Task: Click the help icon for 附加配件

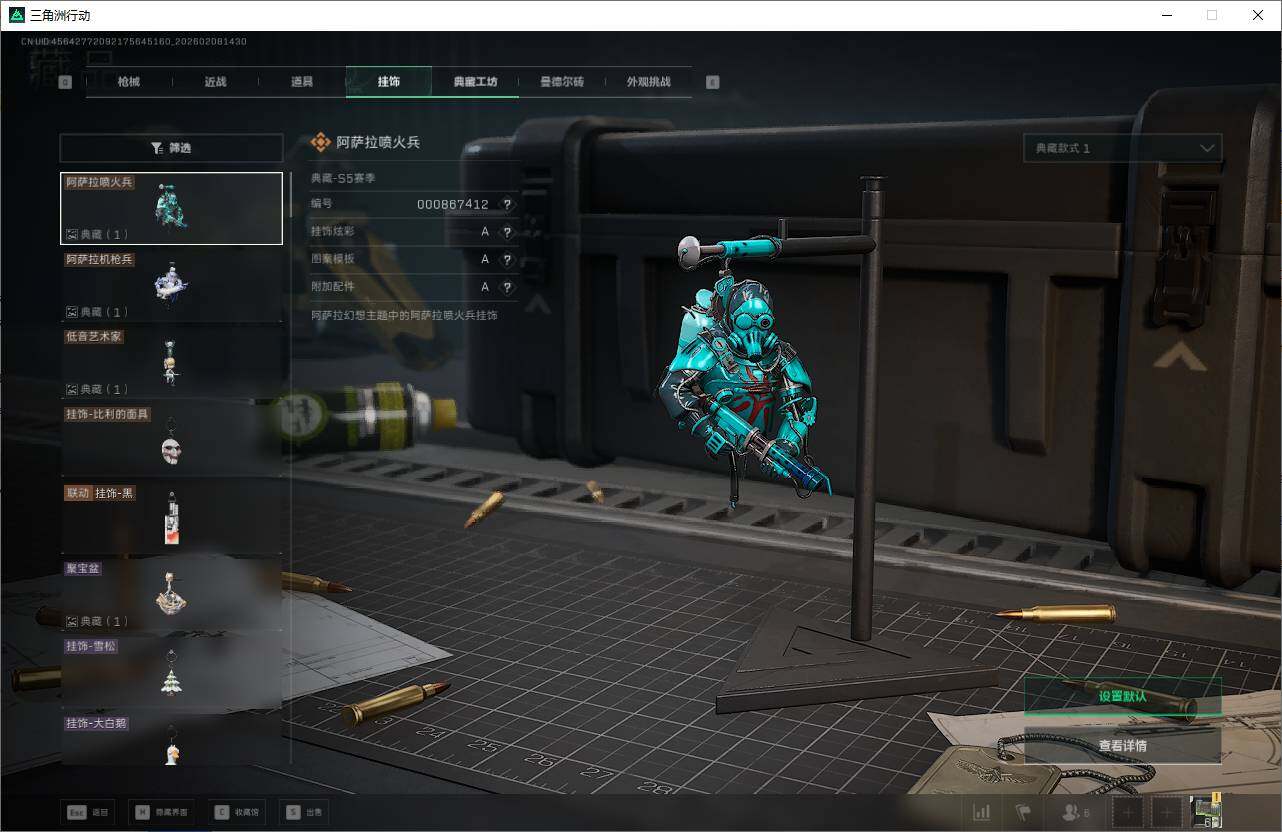Action: click(x=507, y=287)
